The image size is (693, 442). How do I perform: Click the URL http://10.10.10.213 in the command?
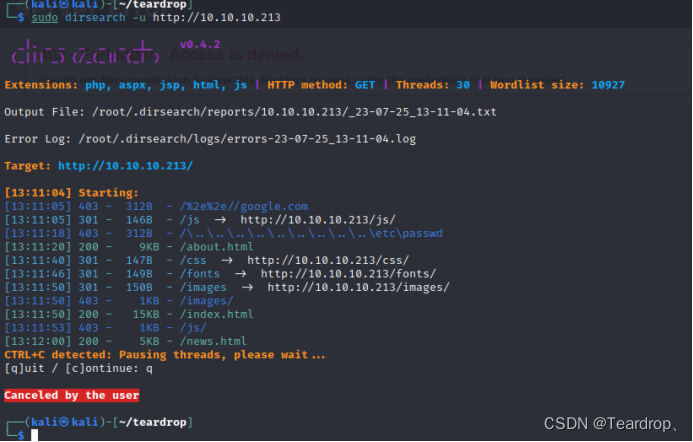pyautogui.click(x=217, y=18)
